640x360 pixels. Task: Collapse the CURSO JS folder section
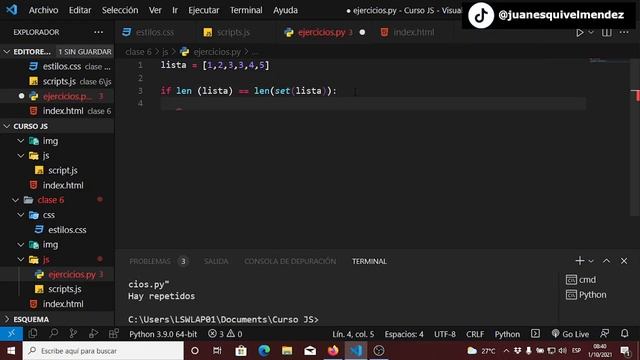pyautogui.click(x=7, y=126)
